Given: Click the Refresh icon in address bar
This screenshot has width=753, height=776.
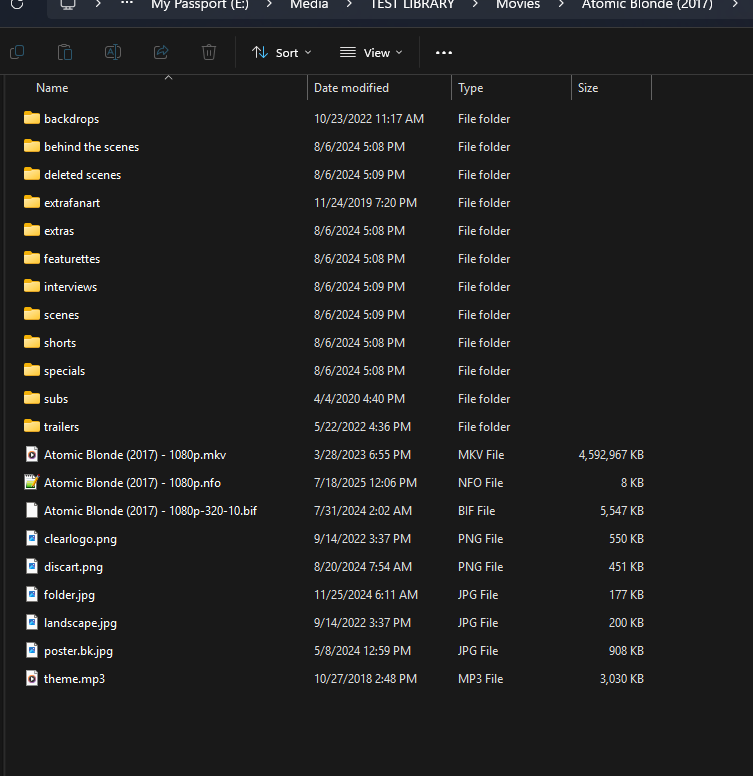Looking at the screenshot, I should 17,5.
